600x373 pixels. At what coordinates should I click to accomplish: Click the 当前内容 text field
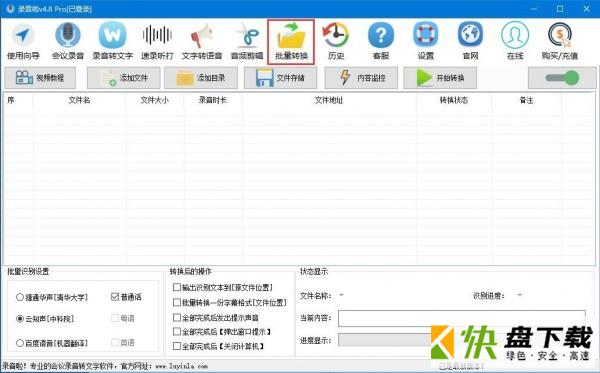[x=461, y=318]
